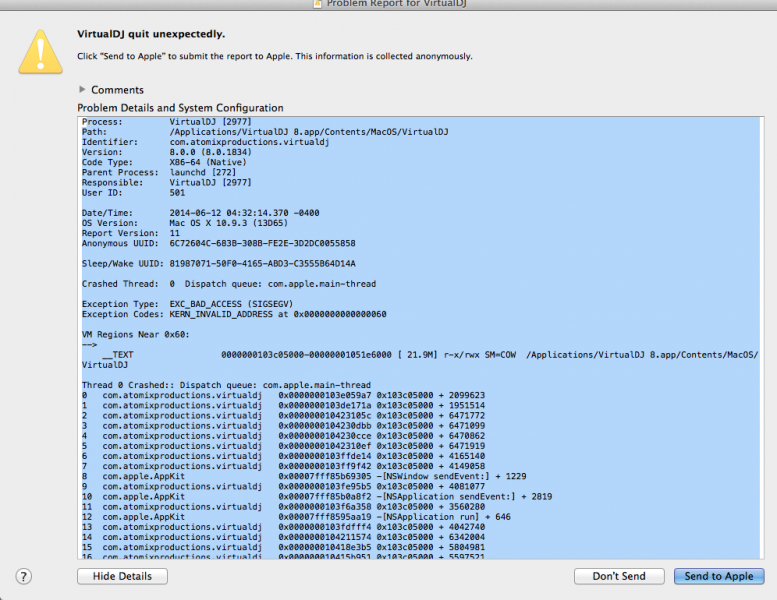Click the Path line showing /Applications/VirtualDJ 8.app
This screenshot has width=777, height=600.
click(265, 132)
